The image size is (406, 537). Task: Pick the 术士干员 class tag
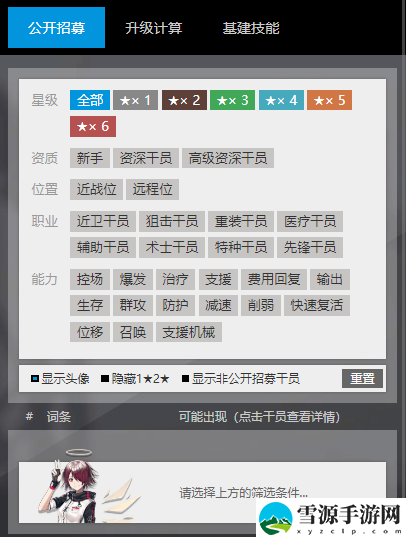(172, 247)
